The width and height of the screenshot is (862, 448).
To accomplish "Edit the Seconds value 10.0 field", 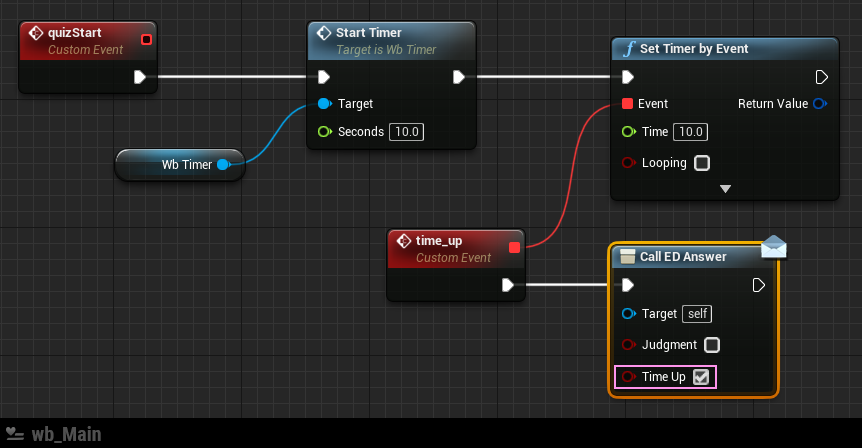I will pos(407,132).
